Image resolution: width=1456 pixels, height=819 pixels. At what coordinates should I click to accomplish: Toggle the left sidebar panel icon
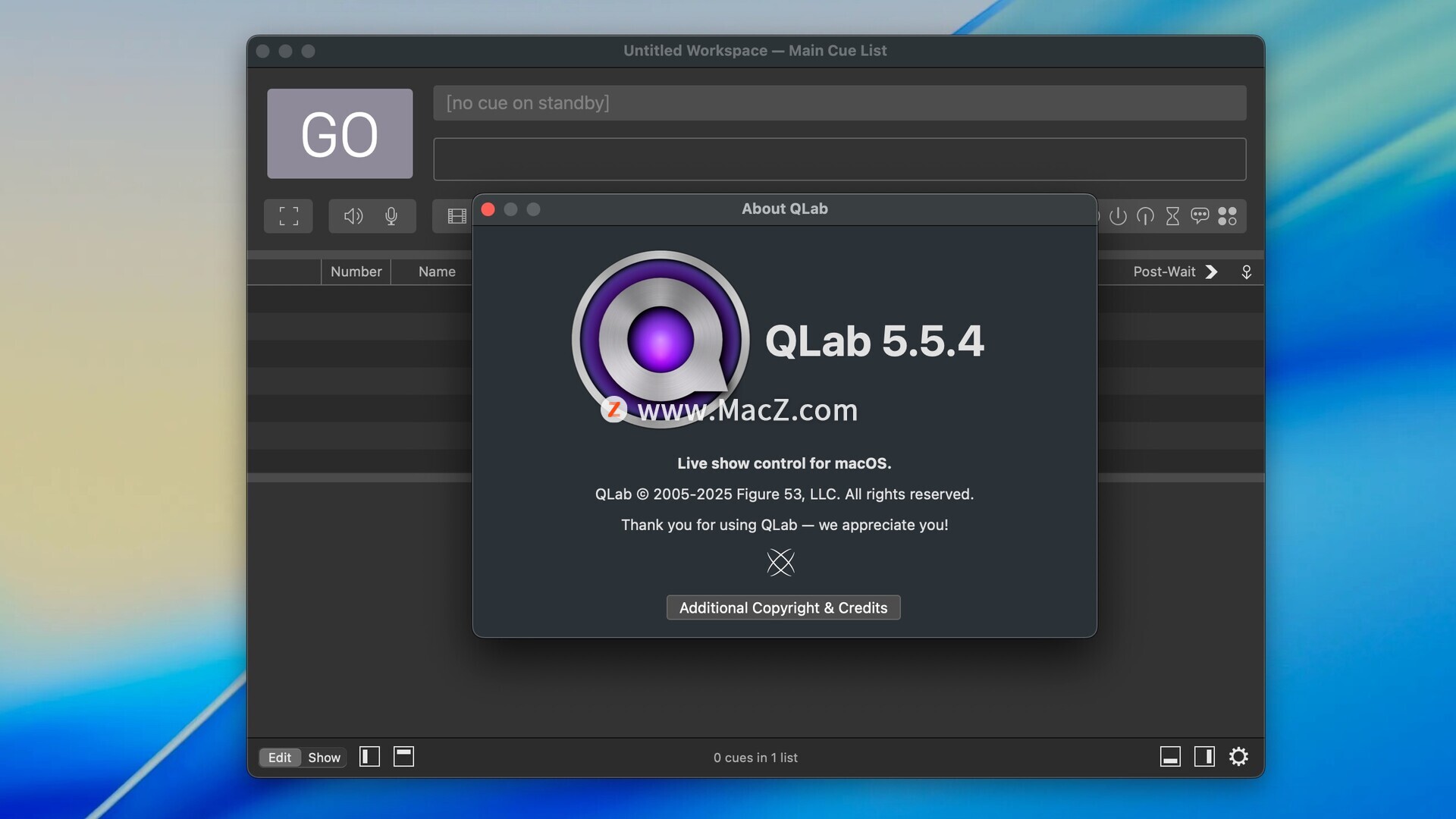pyautogui.click(x=369, y=756)
